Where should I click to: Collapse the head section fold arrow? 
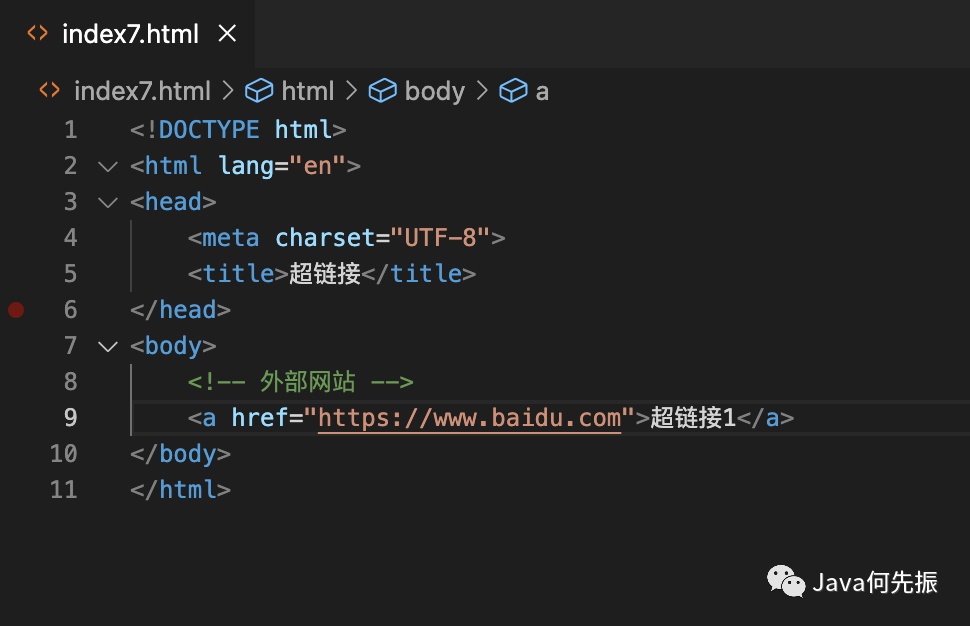tap(107, 202)
